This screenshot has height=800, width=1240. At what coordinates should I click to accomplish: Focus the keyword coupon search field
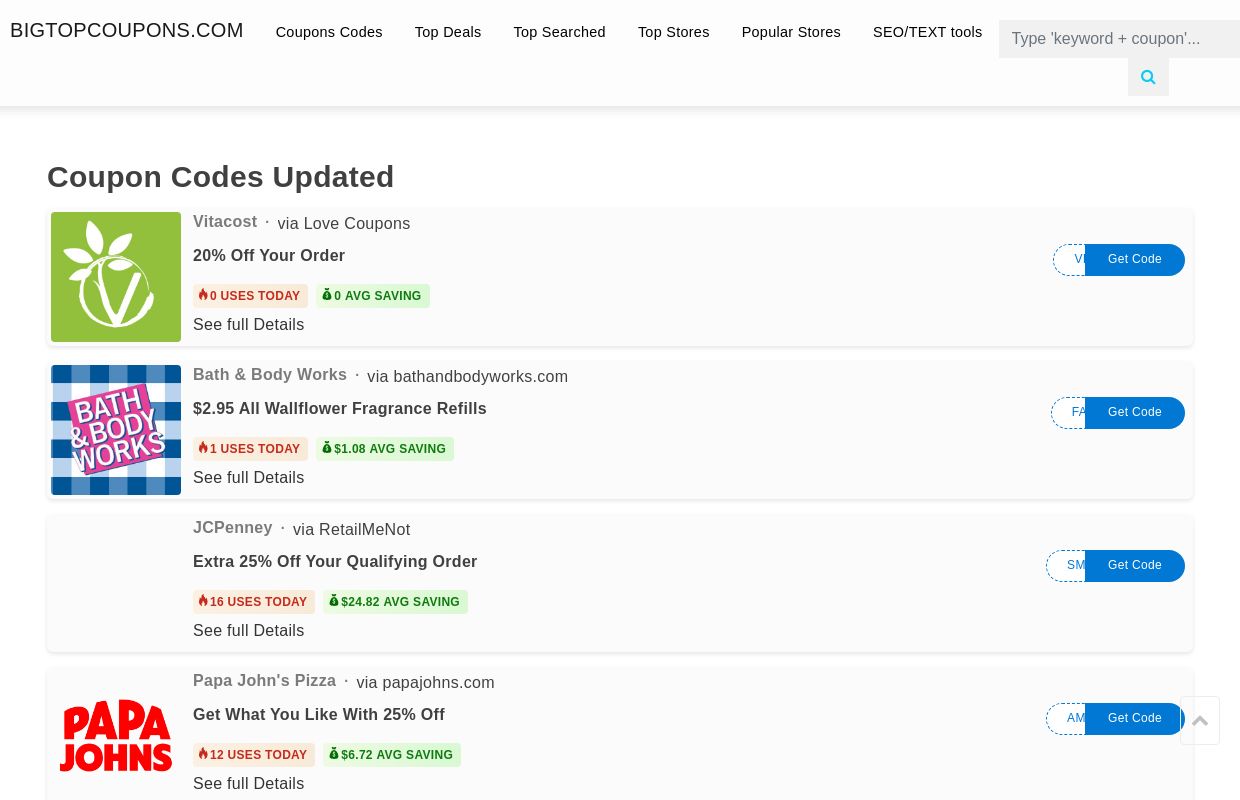[x=1119, y=39]
